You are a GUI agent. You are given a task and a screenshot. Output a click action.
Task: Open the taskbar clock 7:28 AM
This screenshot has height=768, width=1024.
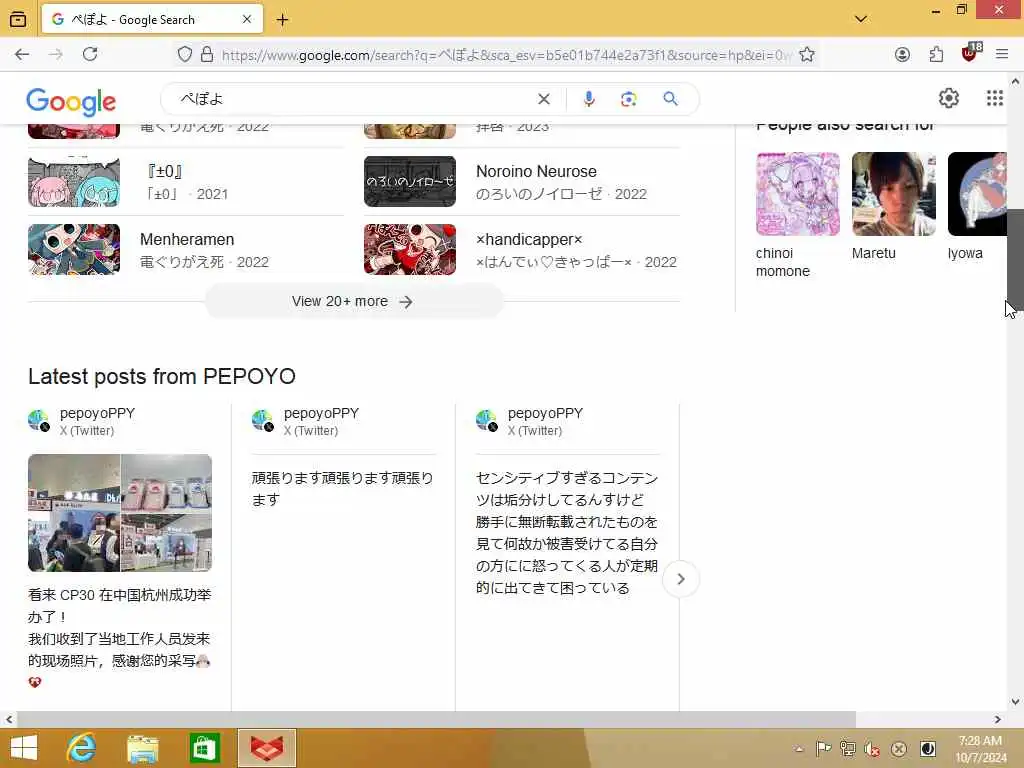(980, 749)
